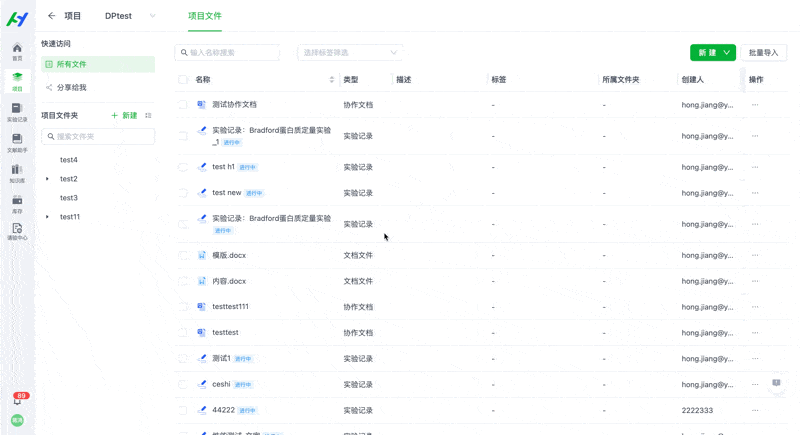The height and width of the screenshot is (435, 800).
Task: Click the 所属文件夹 column header
Action: coord(620,80)
